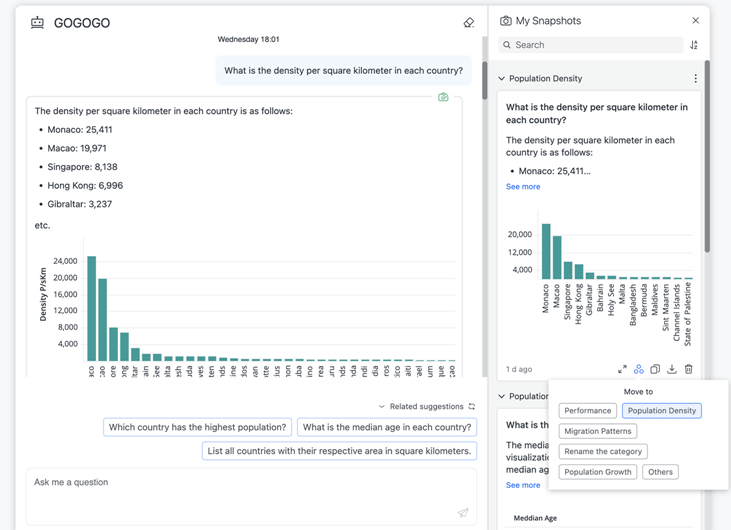Copy the Population Density snapshot
This screenshot has height=530, width=731.
(x=655, y=369)
